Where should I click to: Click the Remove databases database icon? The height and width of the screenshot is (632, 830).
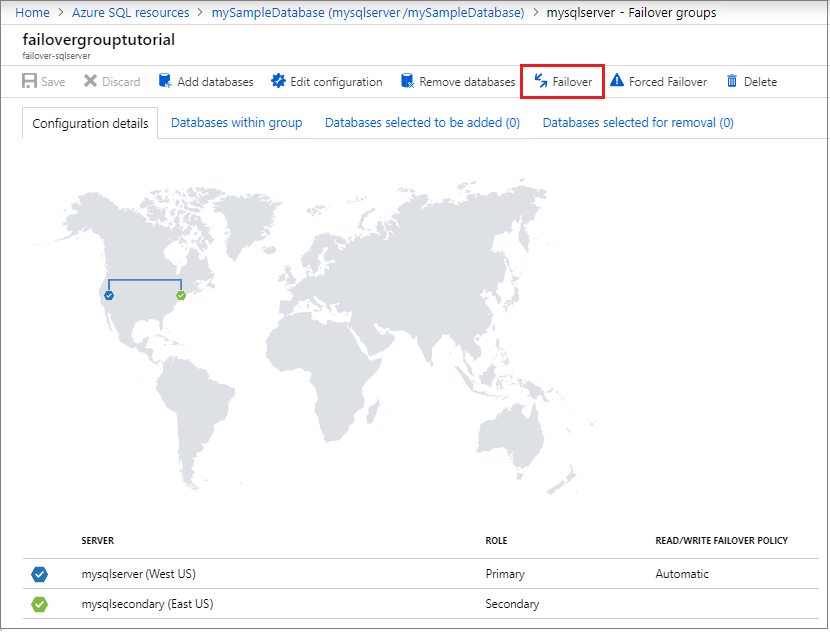click(406, 81)
